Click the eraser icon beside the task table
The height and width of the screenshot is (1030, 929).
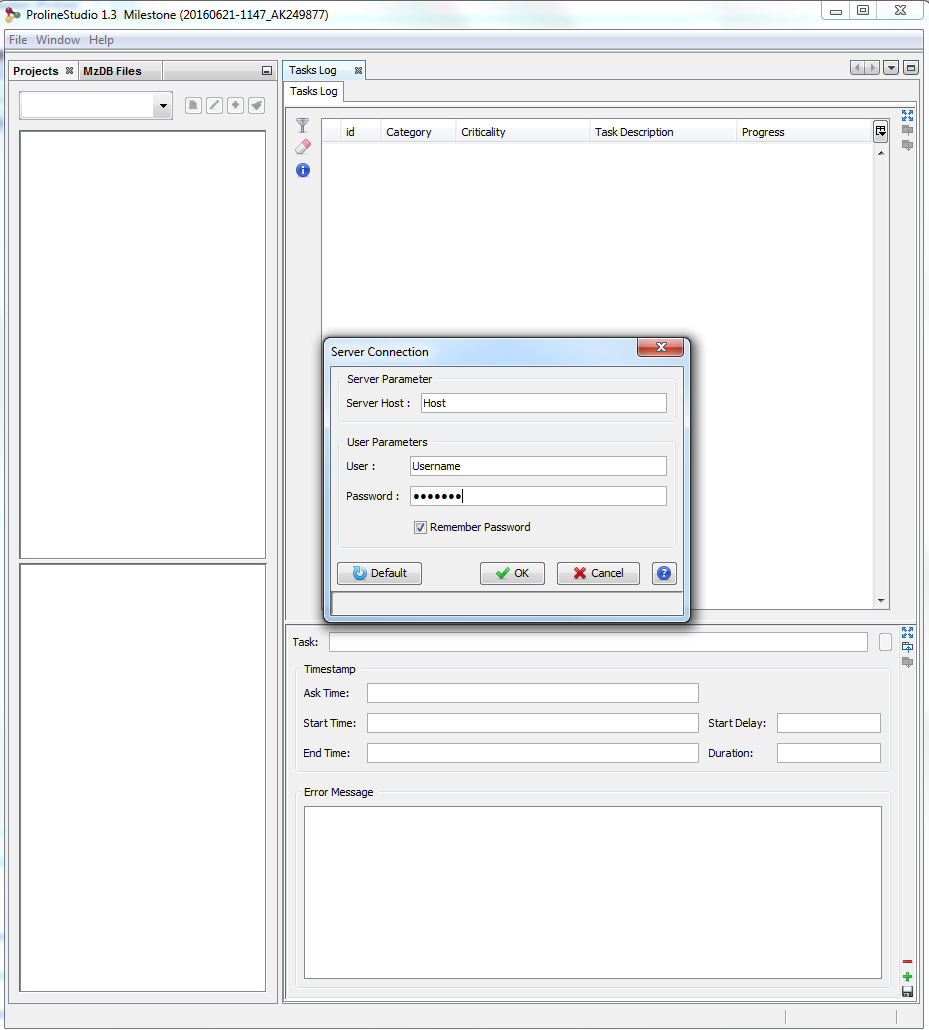click(303, 147)
